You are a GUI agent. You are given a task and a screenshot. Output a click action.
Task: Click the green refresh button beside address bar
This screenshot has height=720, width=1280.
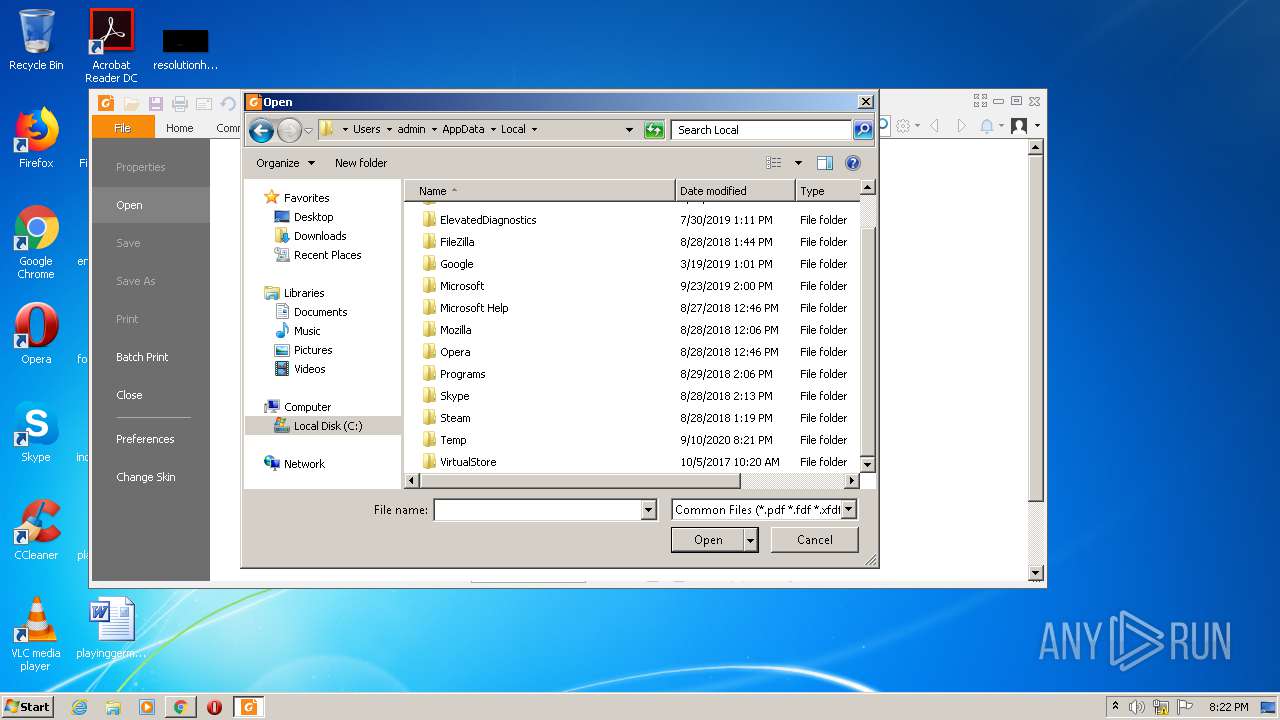click(654, 130)
